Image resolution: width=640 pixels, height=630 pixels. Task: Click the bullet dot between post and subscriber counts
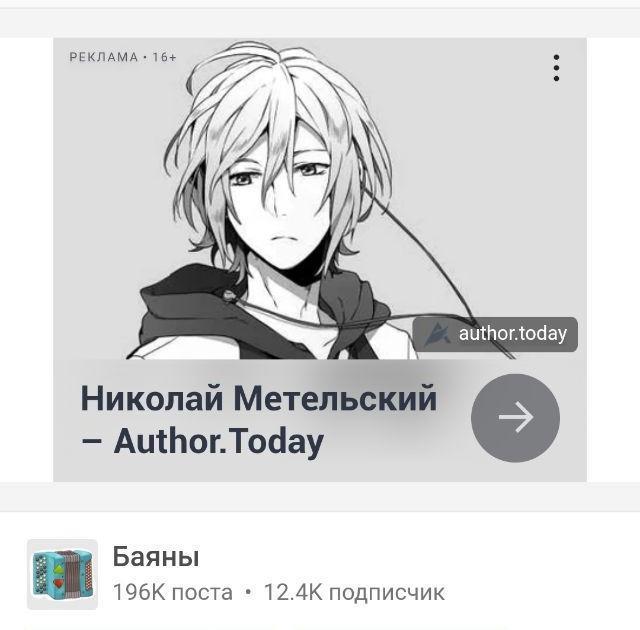[248, 592]
